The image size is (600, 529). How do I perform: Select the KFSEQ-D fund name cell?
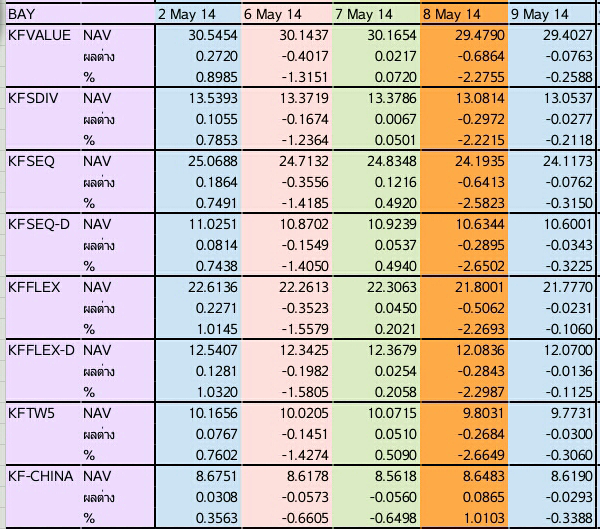(x=37, y=225)
